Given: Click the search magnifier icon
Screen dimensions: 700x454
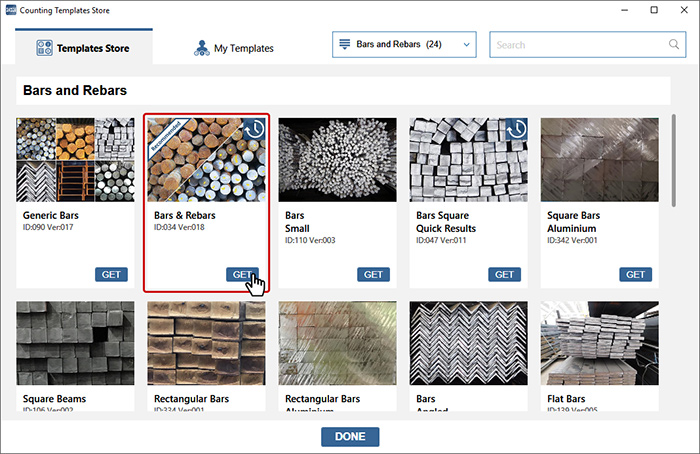Looking at the screenshot, I should [673, 45].
